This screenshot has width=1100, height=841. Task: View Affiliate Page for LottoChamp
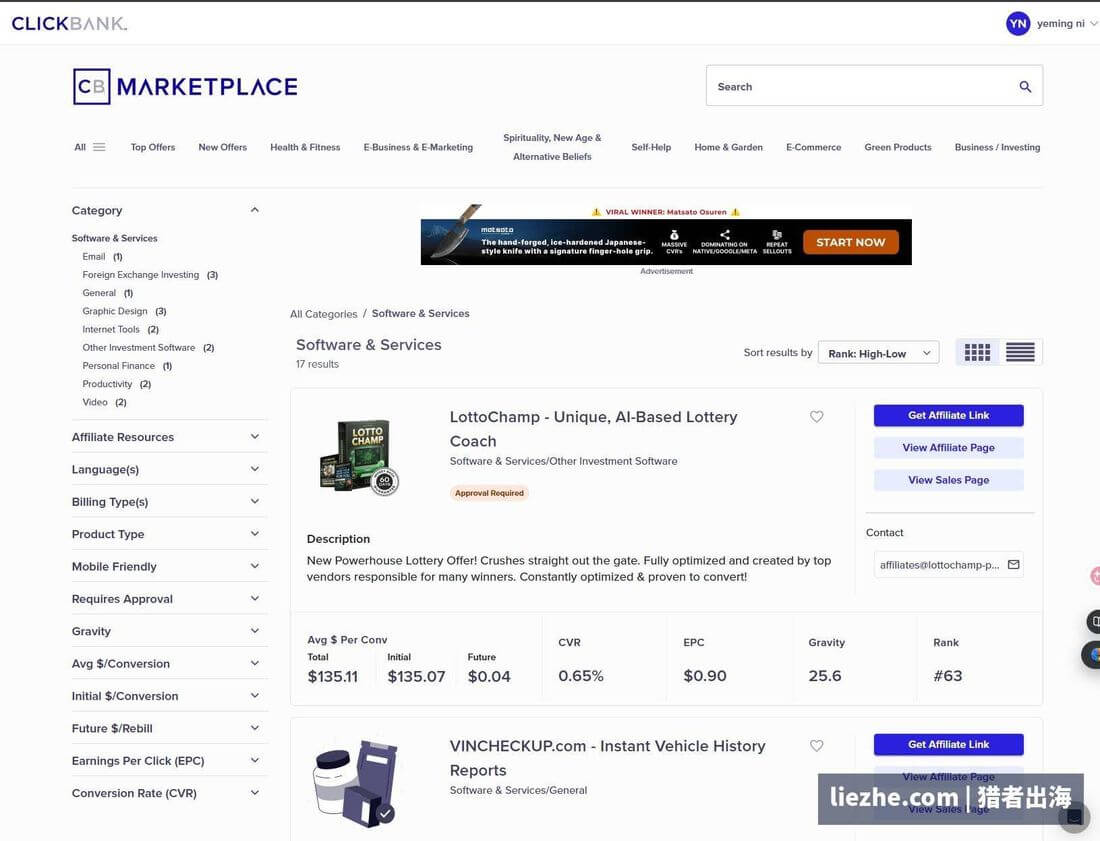[948, 448]
